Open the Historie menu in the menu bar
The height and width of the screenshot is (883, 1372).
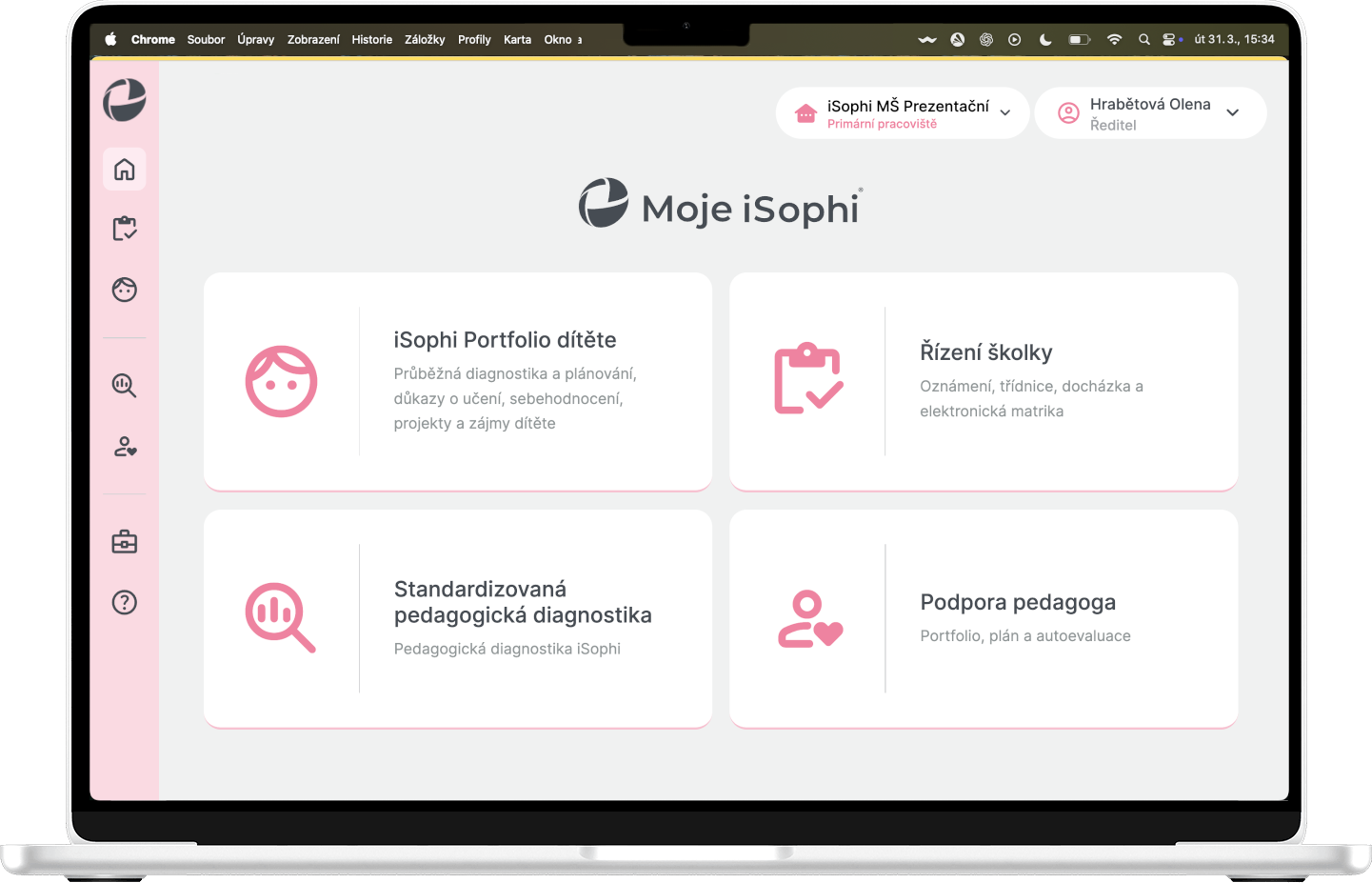click(x=371, y=40)
